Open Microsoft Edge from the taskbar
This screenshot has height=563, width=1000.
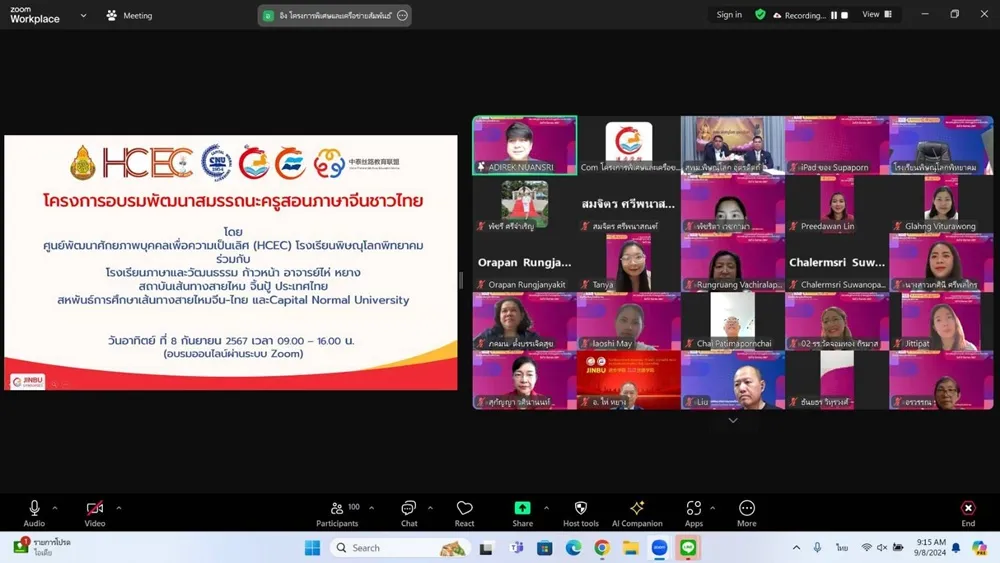[x=573, y=548]
